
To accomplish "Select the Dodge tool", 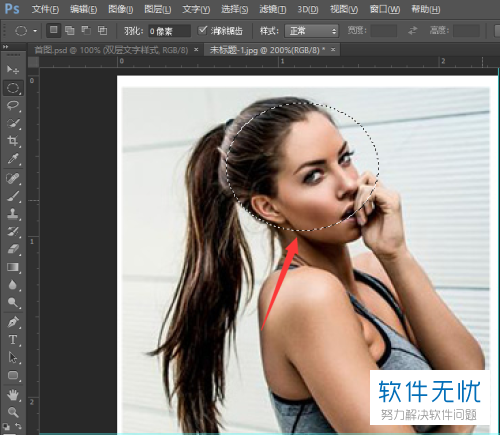I will (13, 302).
